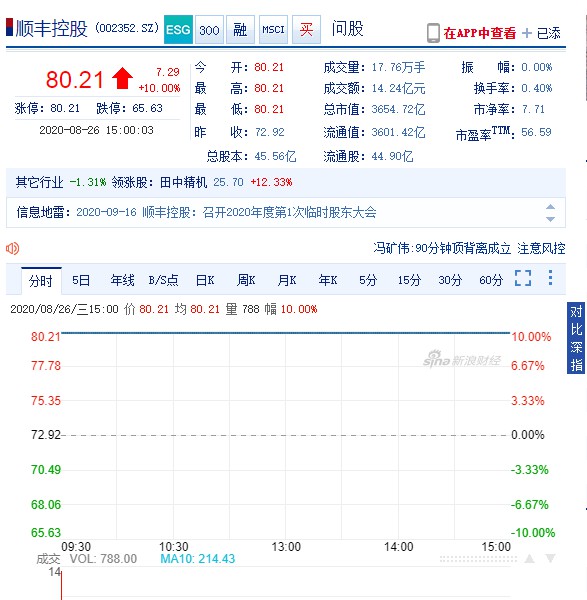Click the timestamp 2020-08-26 15:00:03

[96, 130]
